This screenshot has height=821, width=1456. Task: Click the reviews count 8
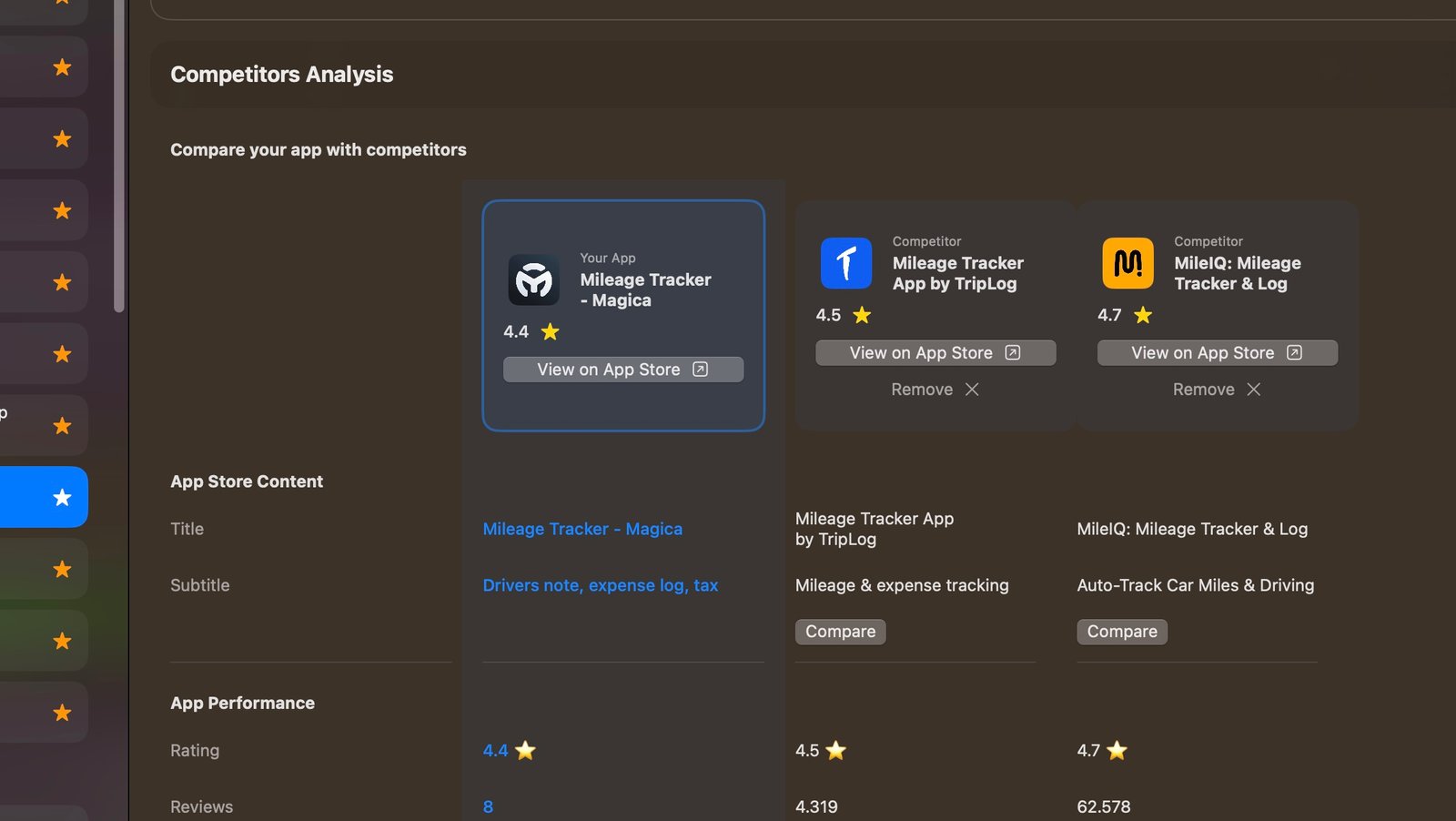(489, 807)
